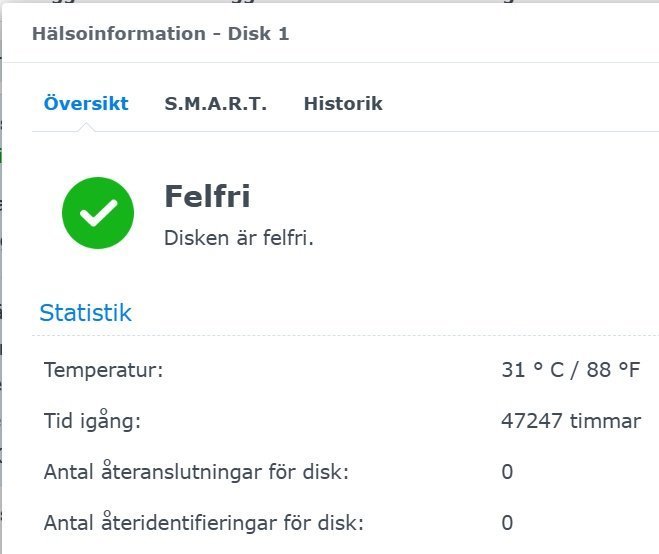The width and height of the screenshot is (659, 554).
Task: Select the 'Tid igång' label
Action: coord(93,421)
